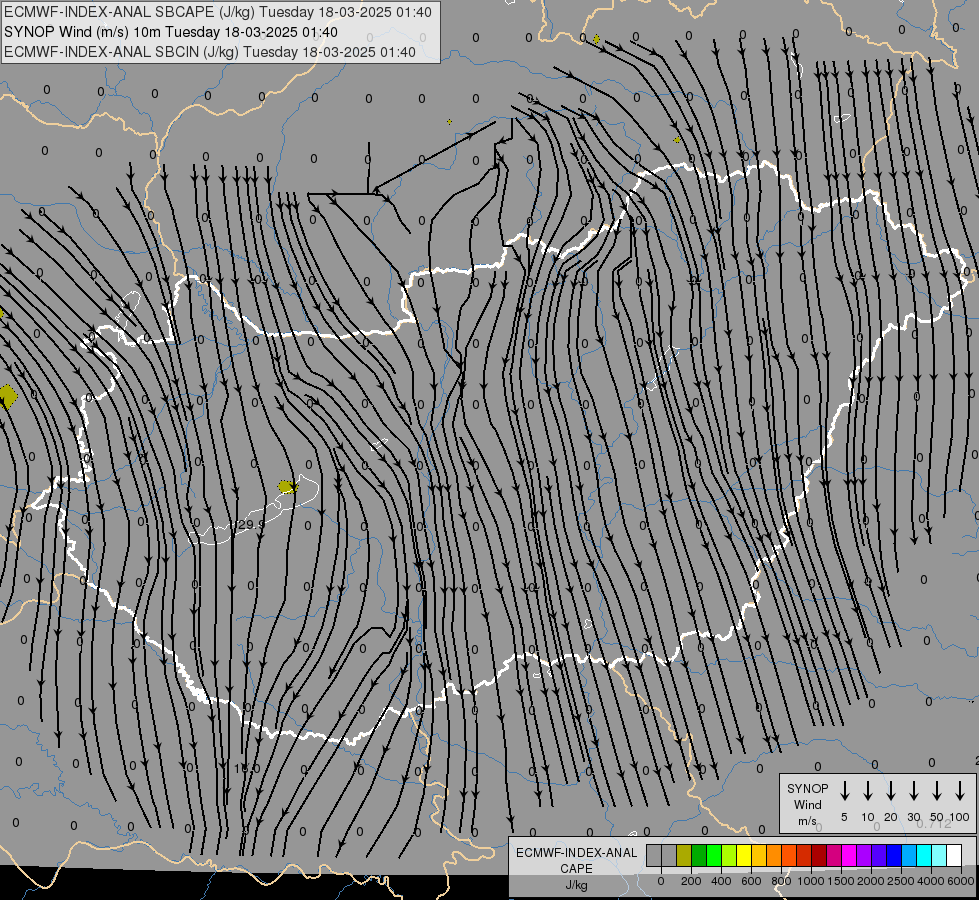Select the bright green CAPE legend swatch
Screen dimensions: 979x900
click(714, 855)
